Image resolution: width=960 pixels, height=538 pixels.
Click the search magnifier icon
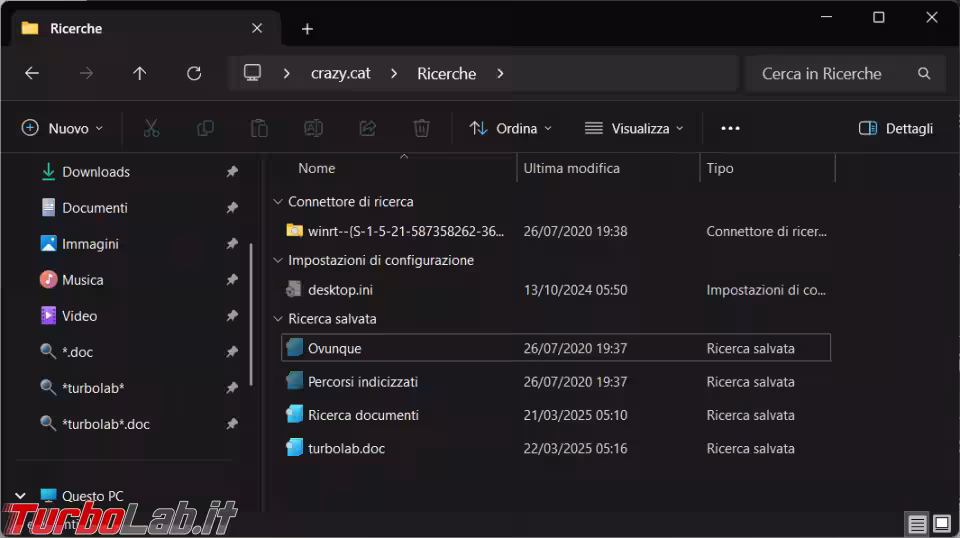pyautogui.click(x=924, y=73)
